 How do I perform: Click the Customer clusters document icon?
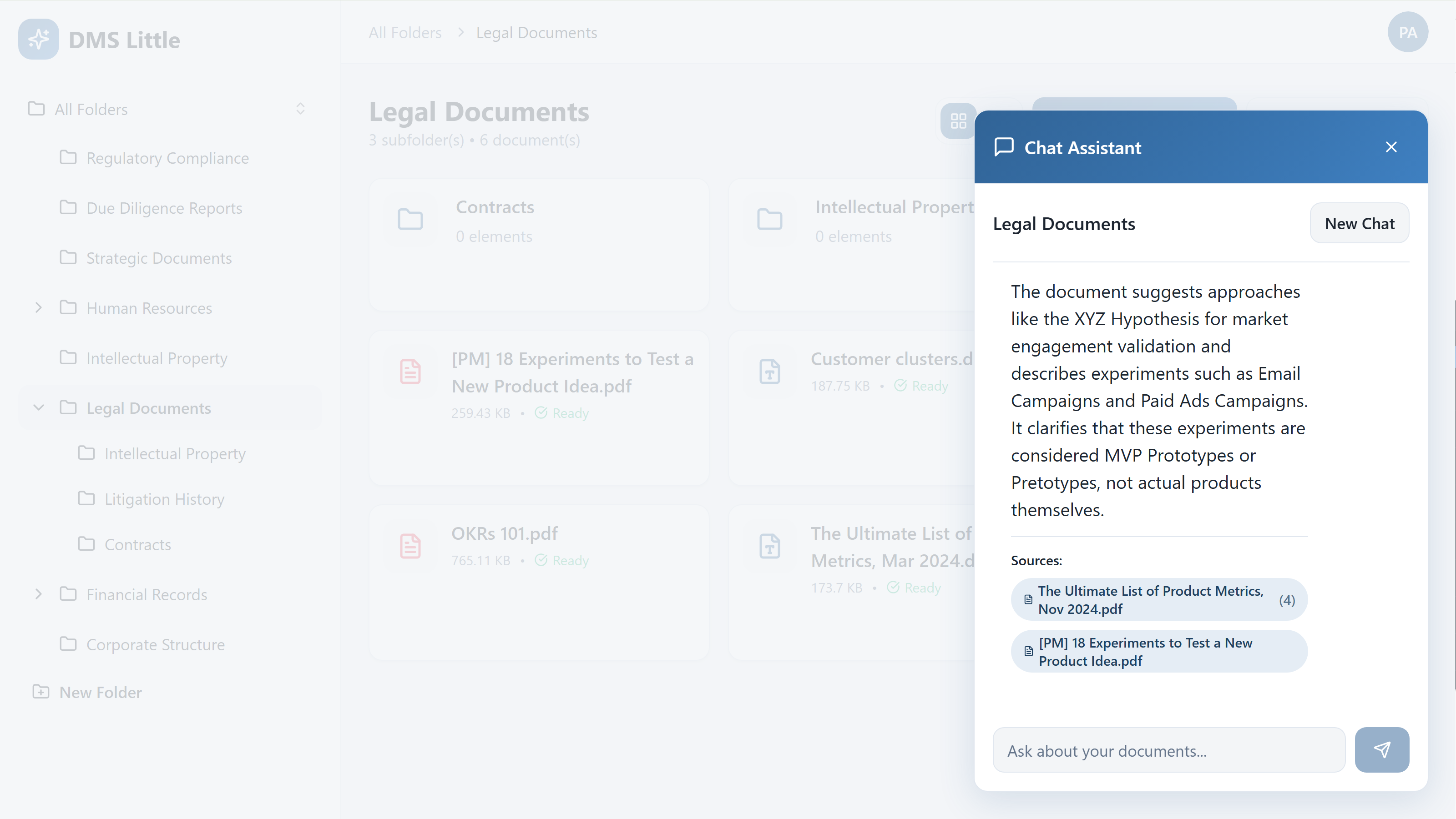pos(769,372)
